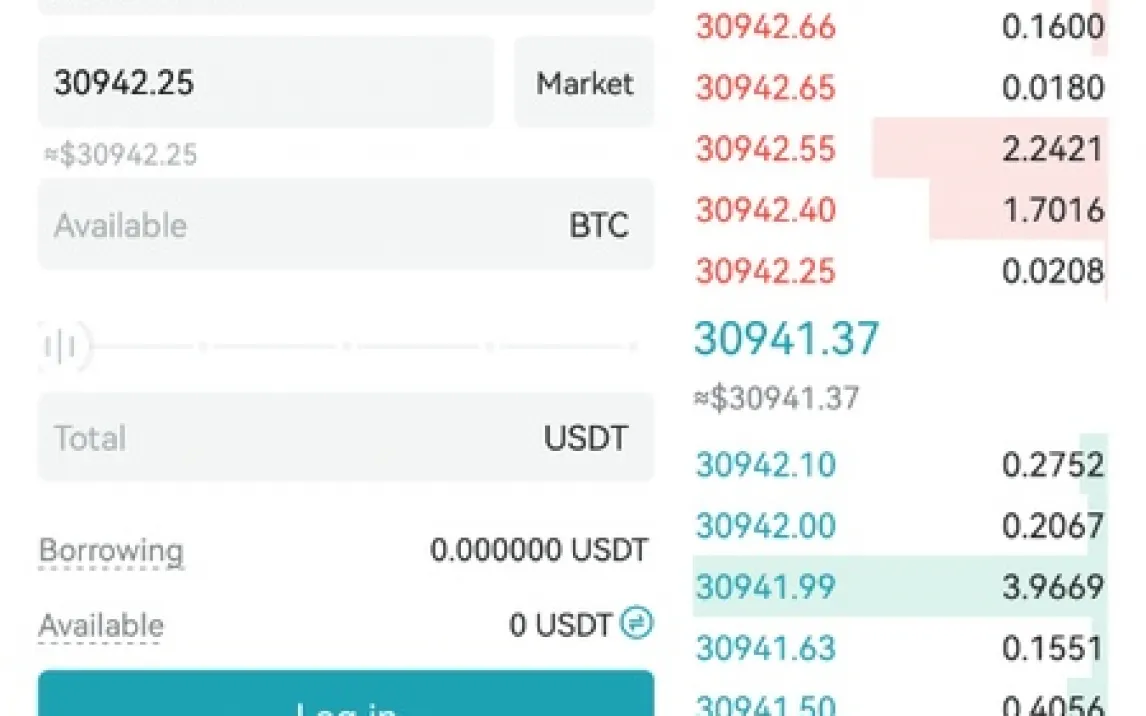Image resolution: width=1146 pixels, height=716 pixels.
Task: Click the USDT transfer swap icon
Action: (637, 624)
